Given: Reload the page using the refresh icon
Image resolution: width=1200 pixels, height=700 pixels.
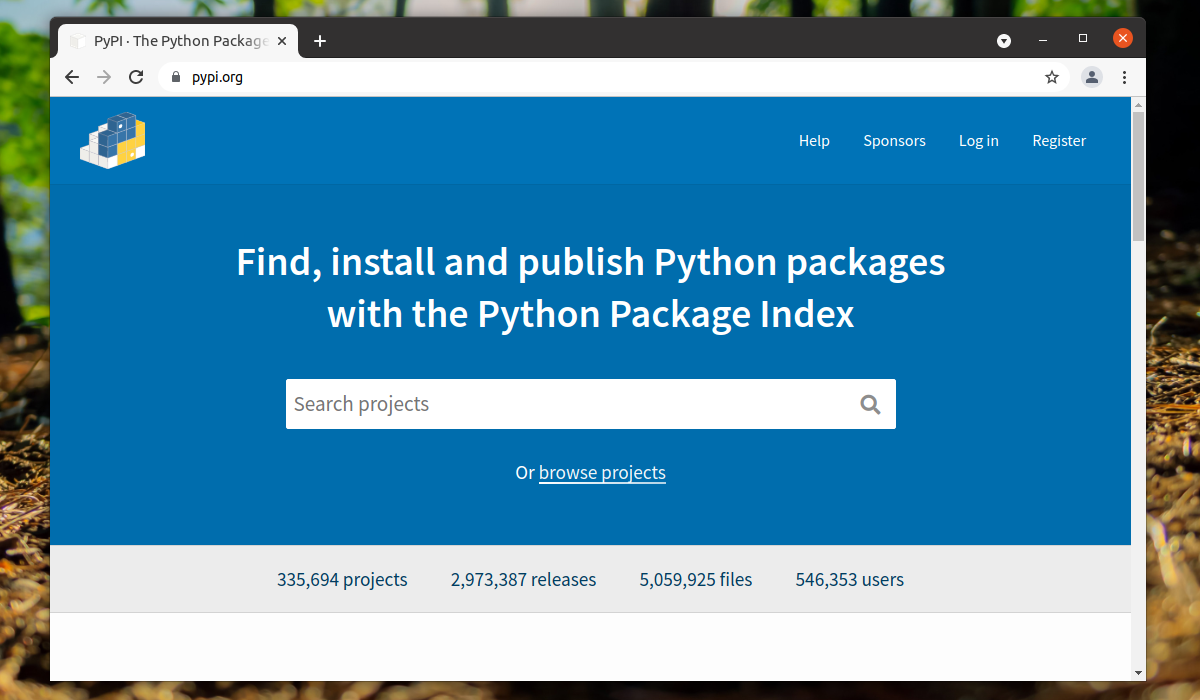Looking at the screenshot, I should click(x=136, y=77).
